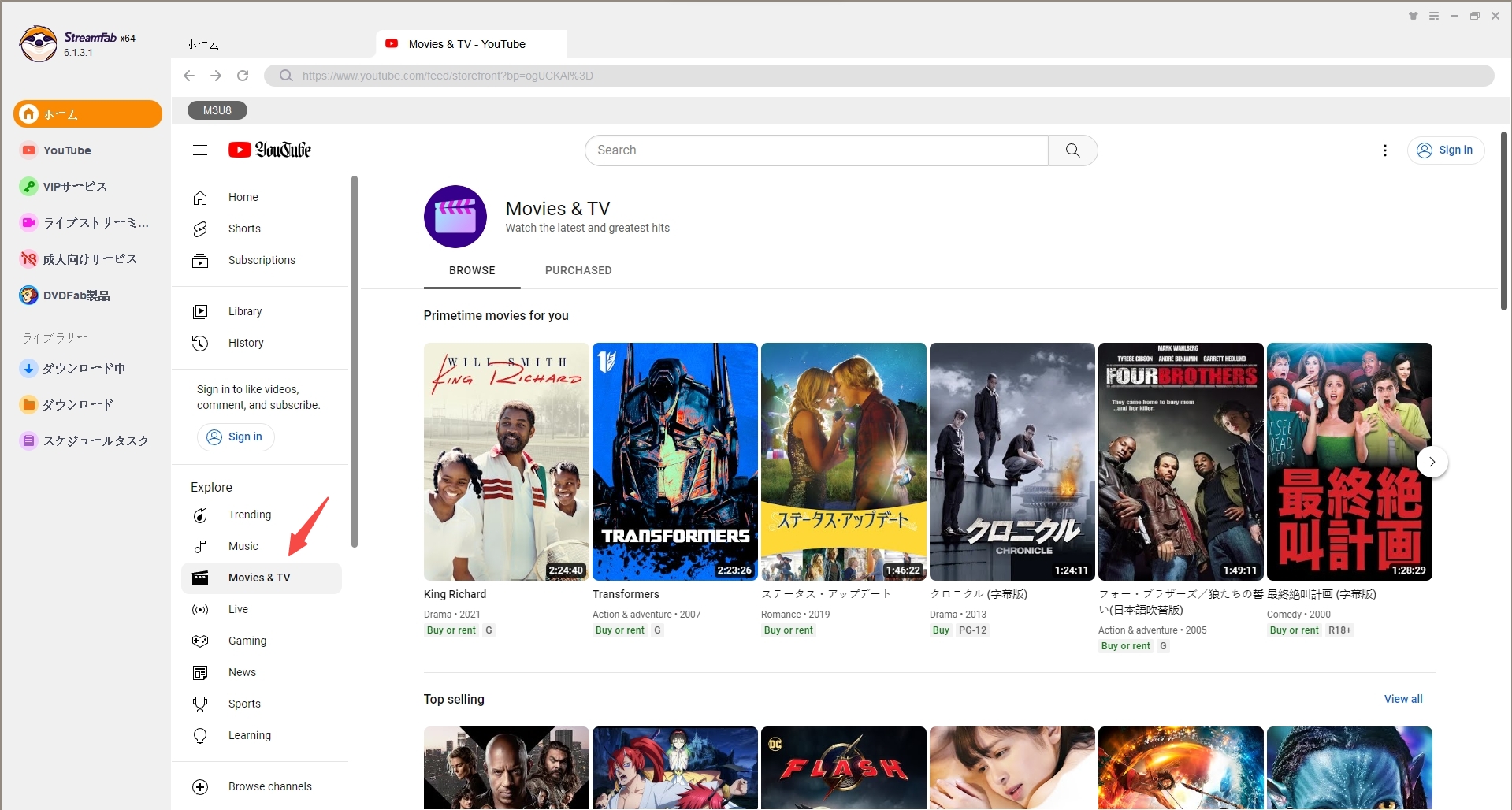The width and height of the screenshot is (1512, 810).
Task: Open Gaming in Explore section
Action: [x=262, y=641]
